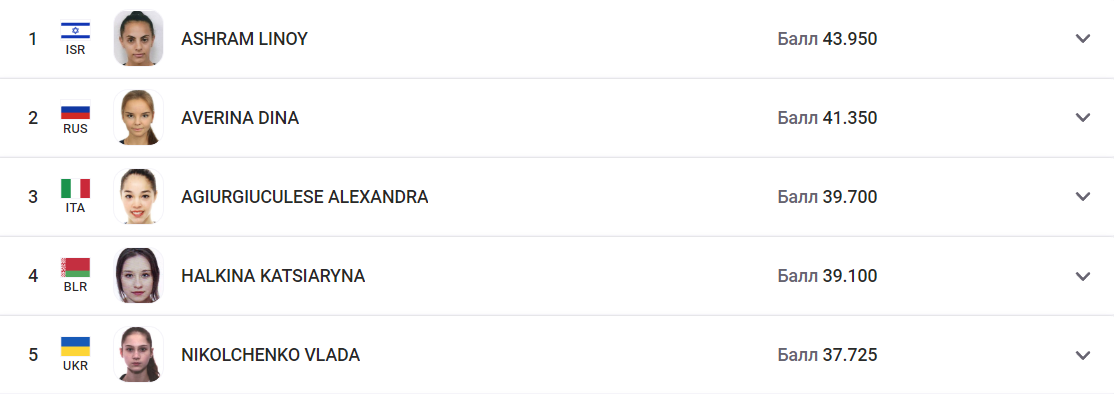Click the Belarus flag icon
Screen dimensions: 1114x394
75,267
